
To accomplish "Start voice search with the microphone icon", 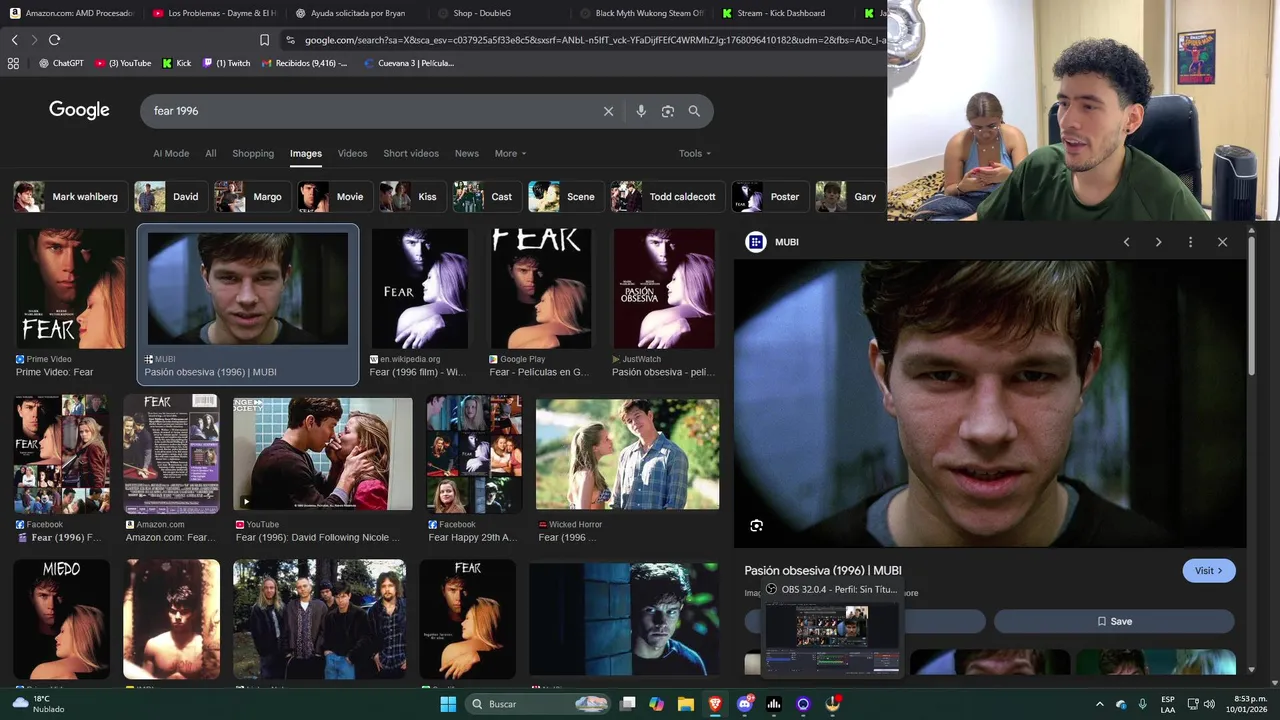I will coord(641,111).
